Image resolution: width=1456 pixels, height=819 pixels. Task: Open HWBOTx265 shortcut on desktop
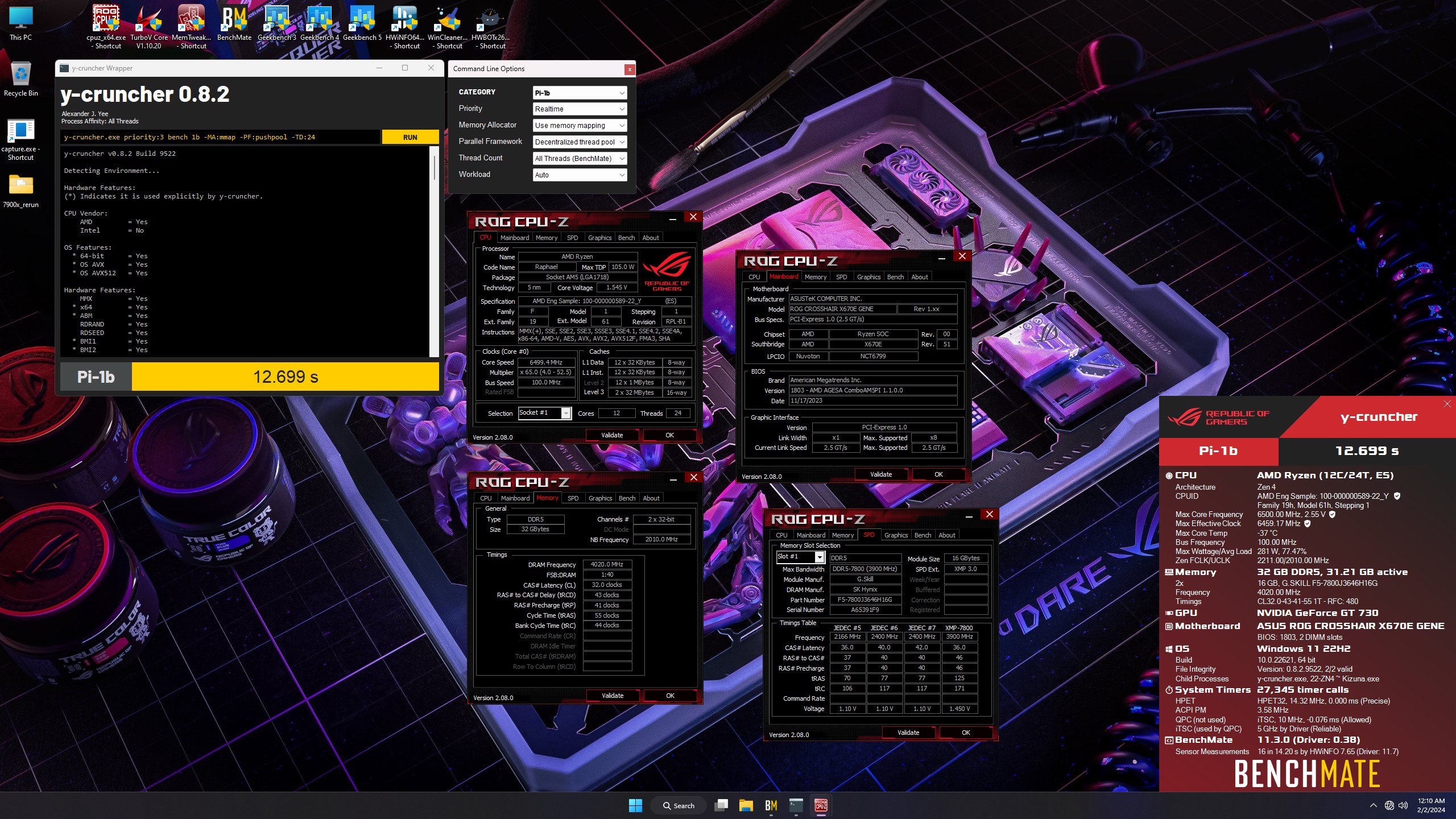point(490,27)
